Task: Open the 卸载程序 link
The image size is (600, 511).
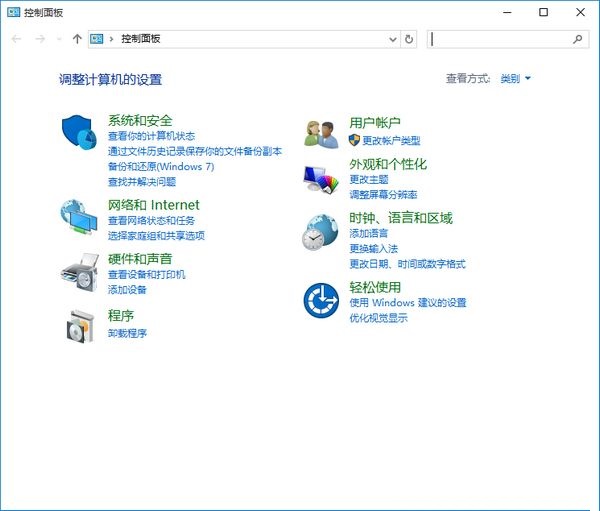Action: 127,333
